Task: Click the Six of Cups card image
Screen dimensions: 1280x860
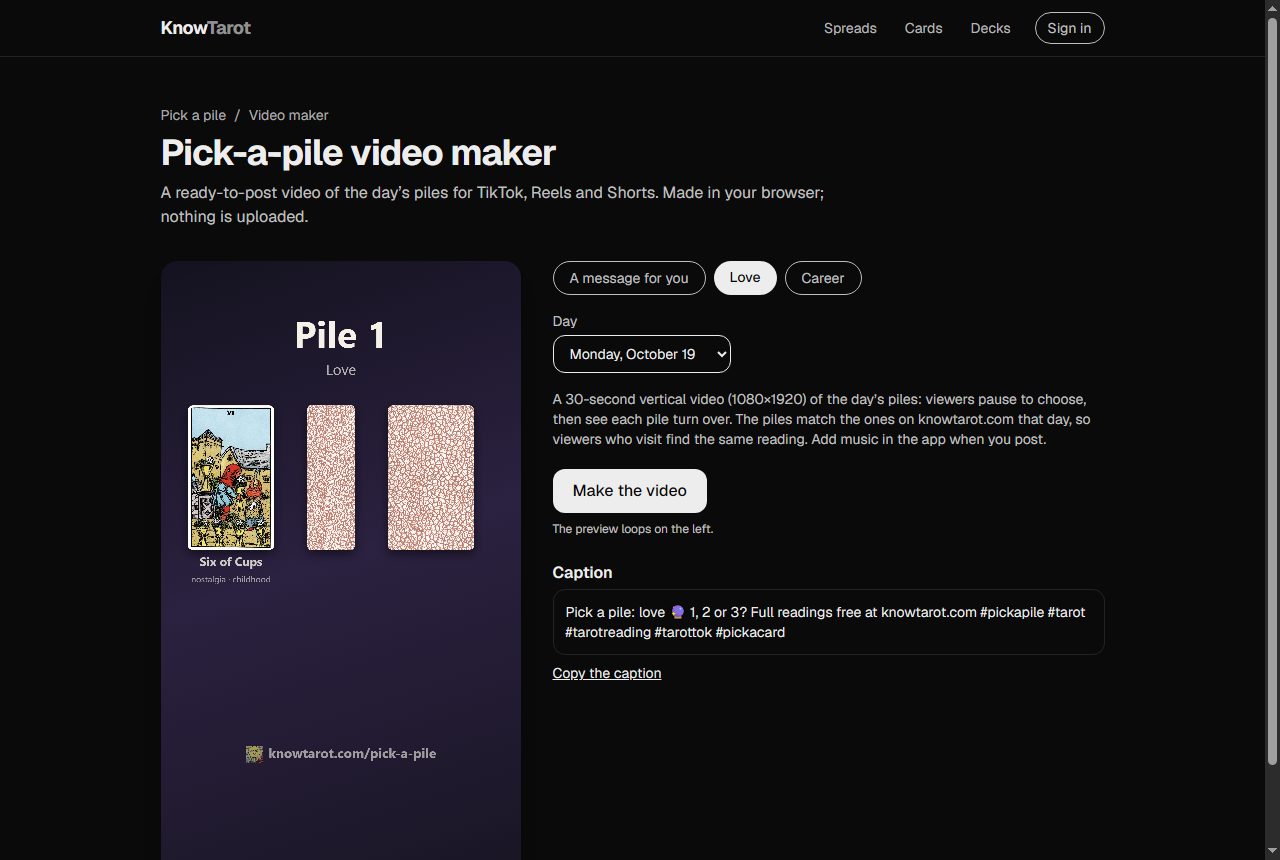Action: tap(231, 477)
